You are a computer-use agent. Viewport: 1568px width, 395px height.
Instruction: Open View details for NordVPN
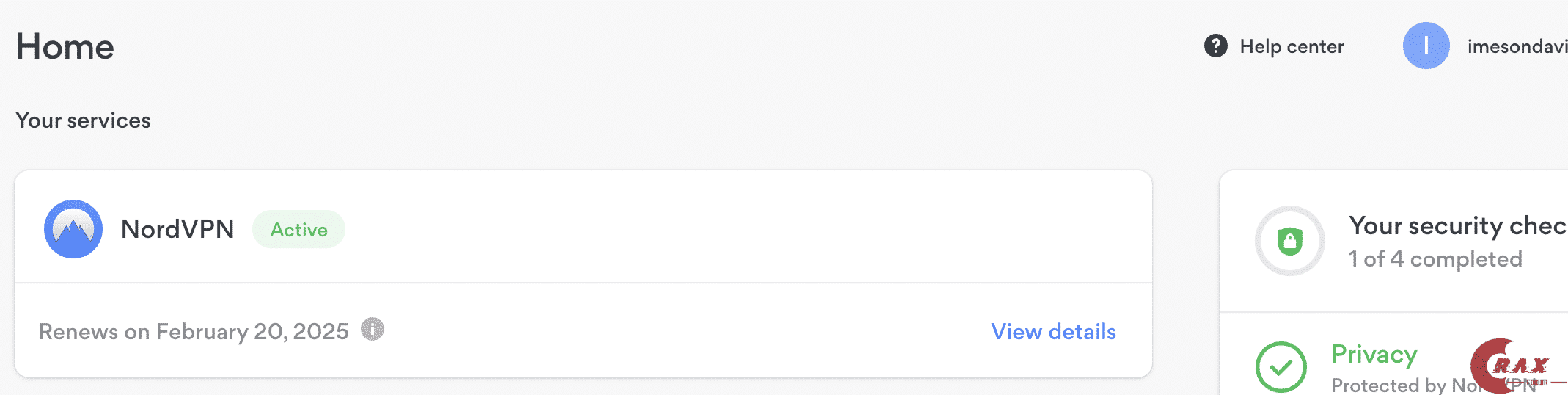[1053, 332]
